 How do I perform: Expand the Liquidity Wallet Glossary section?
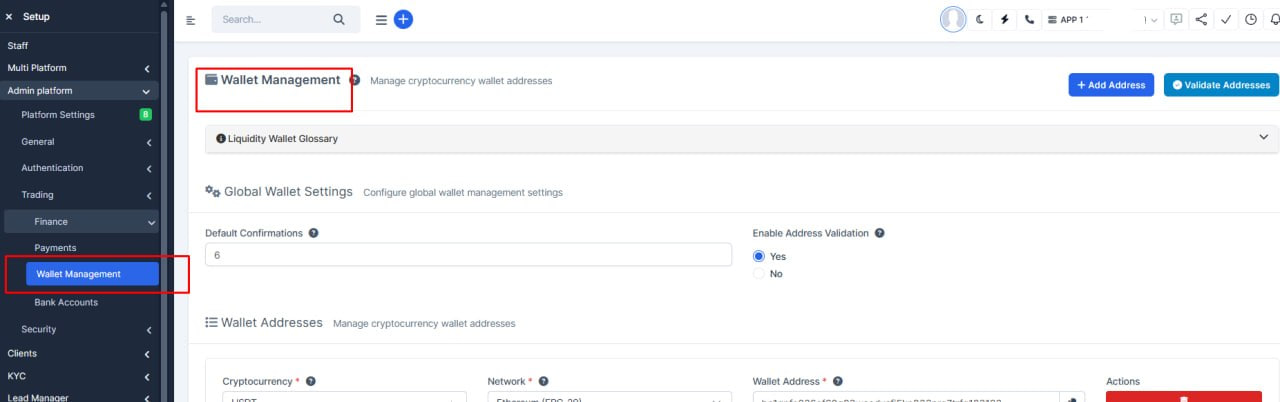(741, 138)
